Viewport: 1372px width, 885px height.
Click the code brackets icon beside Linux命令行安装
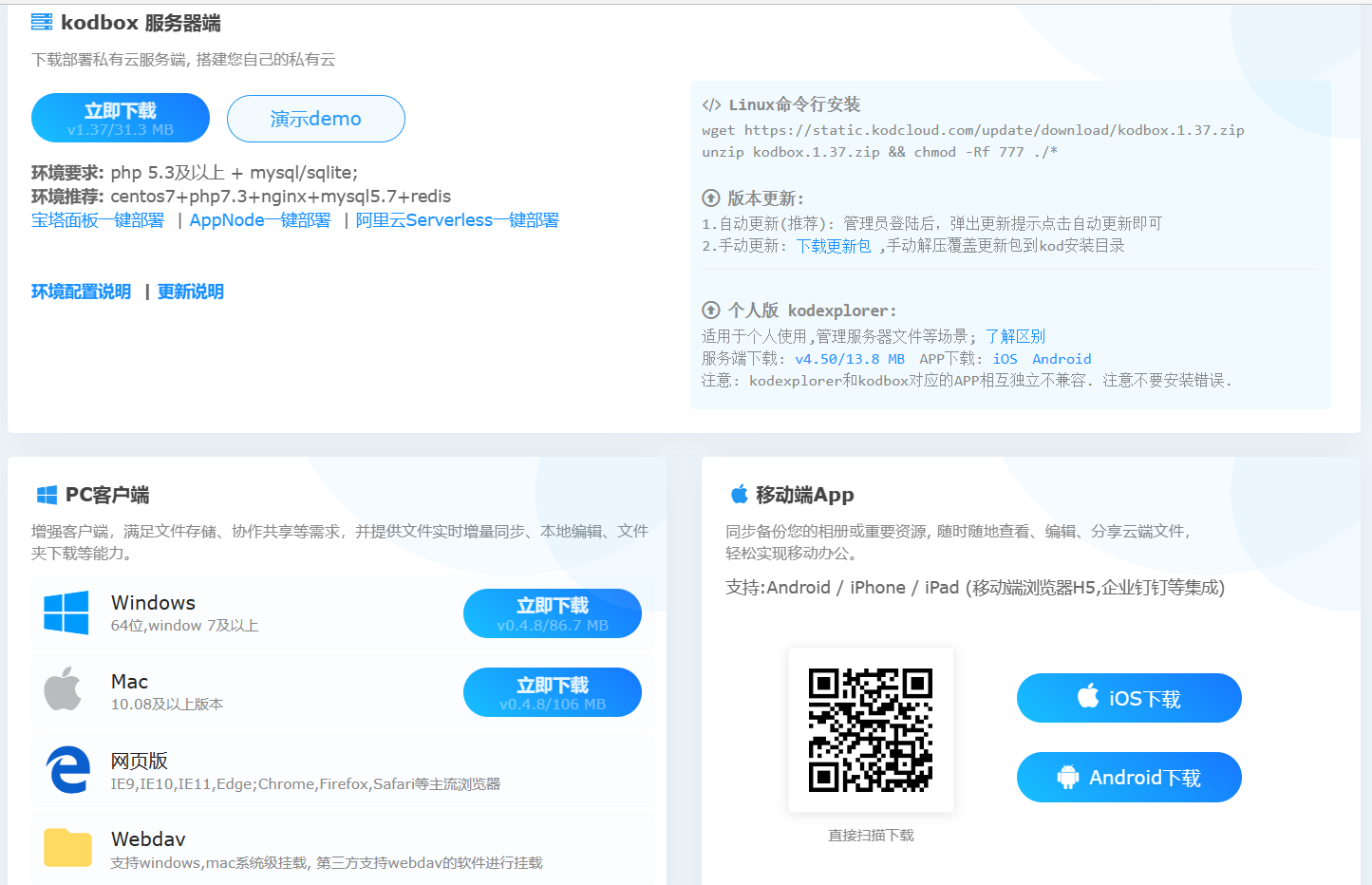coord(711,104)
